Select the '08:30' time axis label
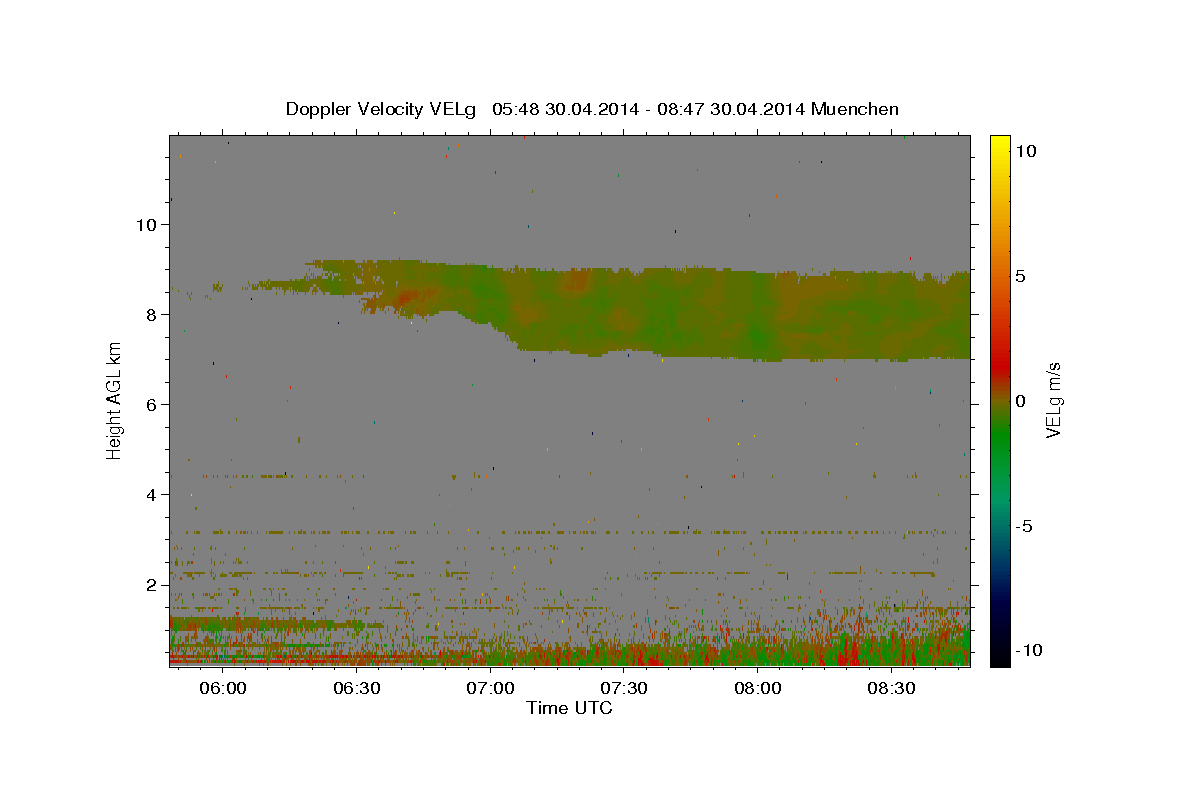Viewport: 1200px width, 800px height. (892, 689)
